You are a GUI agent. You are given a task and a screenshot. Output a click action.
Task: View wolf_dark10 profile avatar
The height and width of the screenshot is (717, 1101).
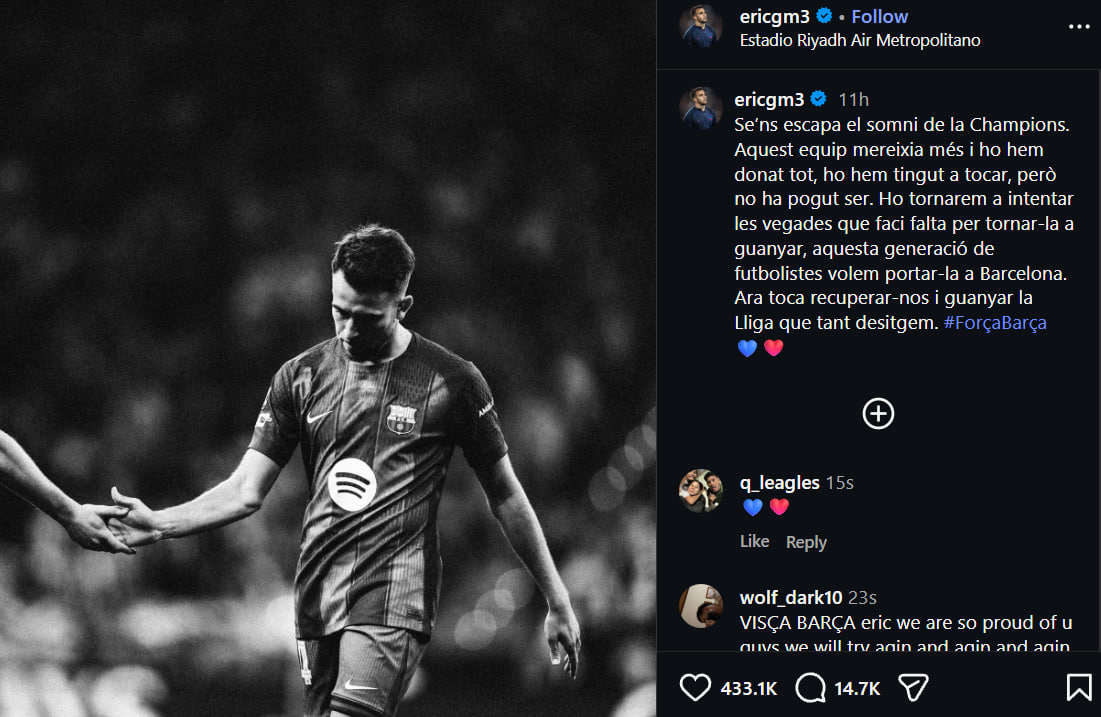click(x=700, y=606)
